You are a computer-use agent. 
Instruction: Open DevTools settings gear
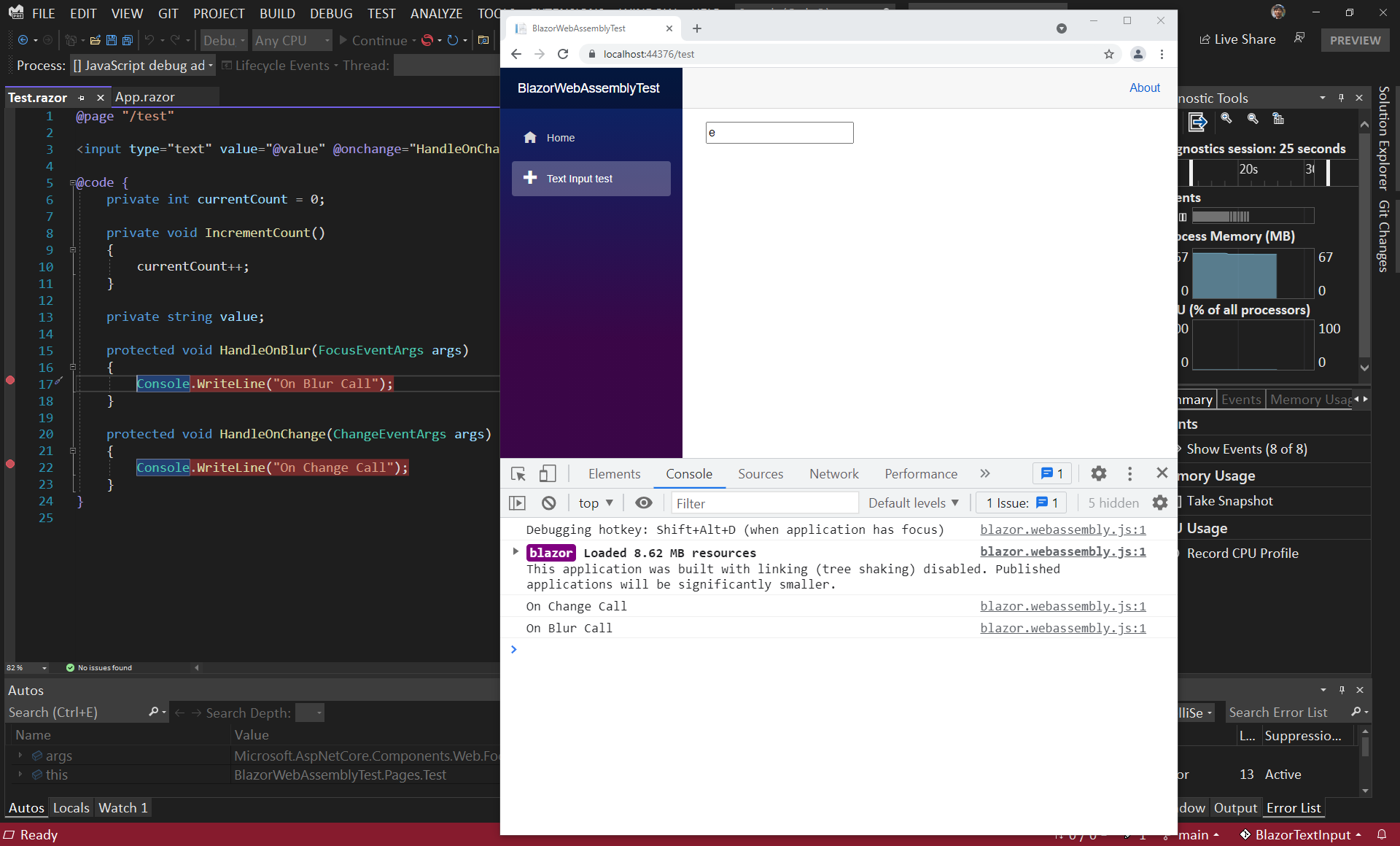1098,473
